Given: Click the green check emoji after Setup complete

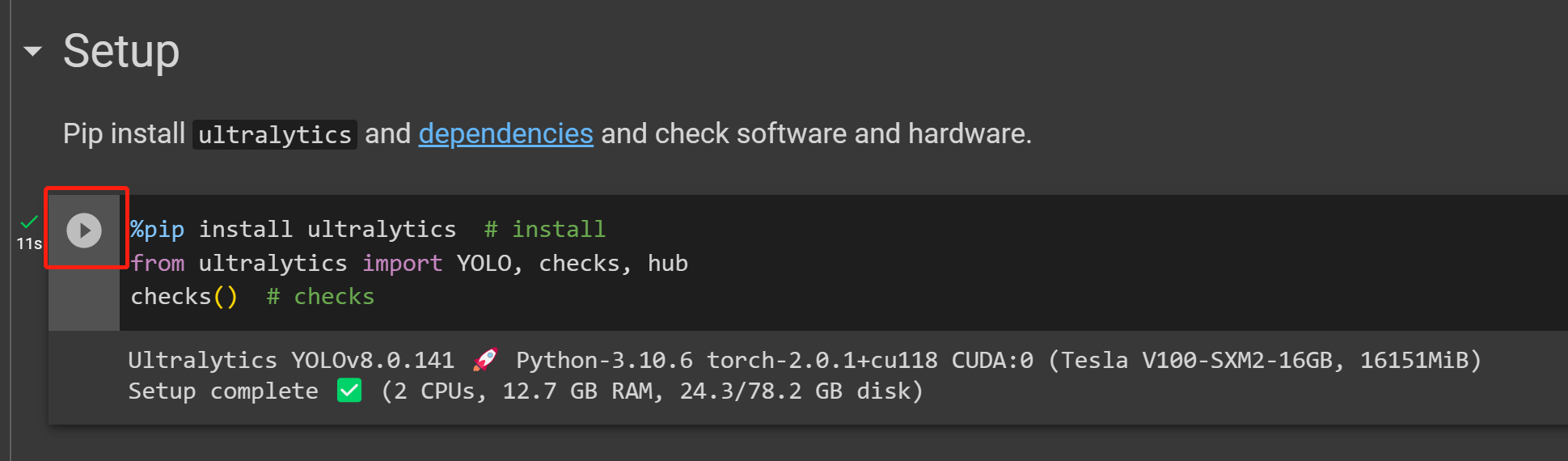Looking at the screenshot, I should click(349, 391).
